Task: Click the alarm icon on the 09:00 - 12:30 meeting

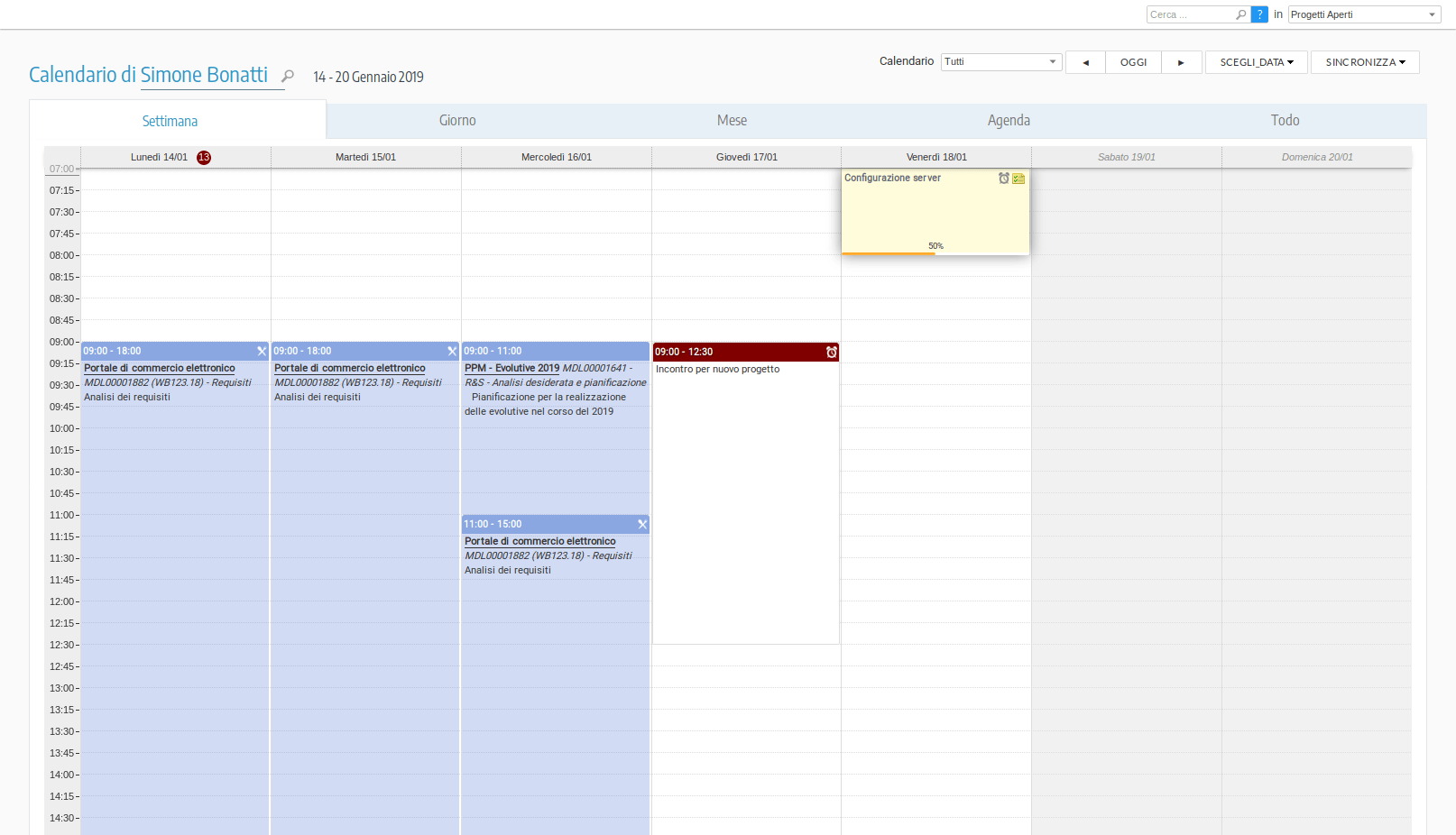Action: tap(831, 352)
